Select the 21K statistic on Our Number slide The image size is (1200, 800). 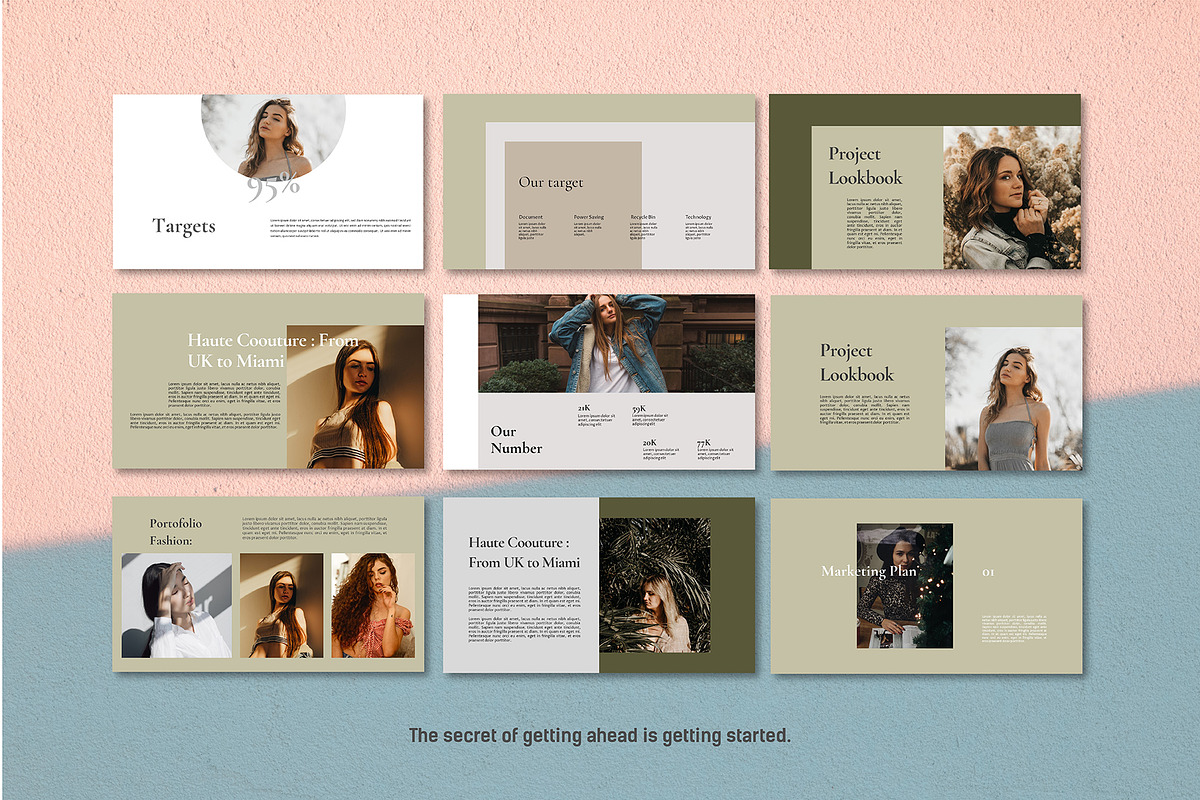(583, 410)
